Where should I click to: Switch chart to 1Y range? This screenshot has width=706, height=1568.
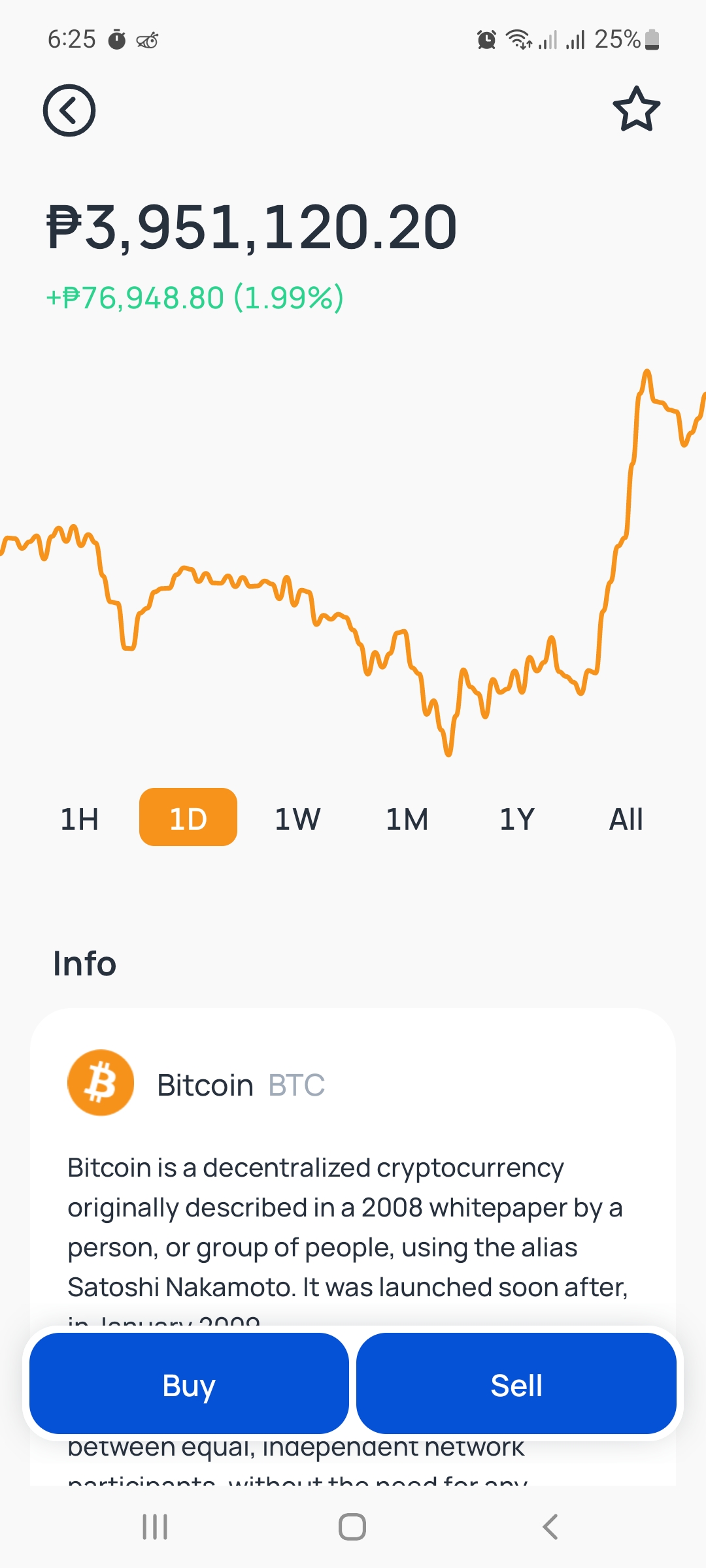click(517, 819)
